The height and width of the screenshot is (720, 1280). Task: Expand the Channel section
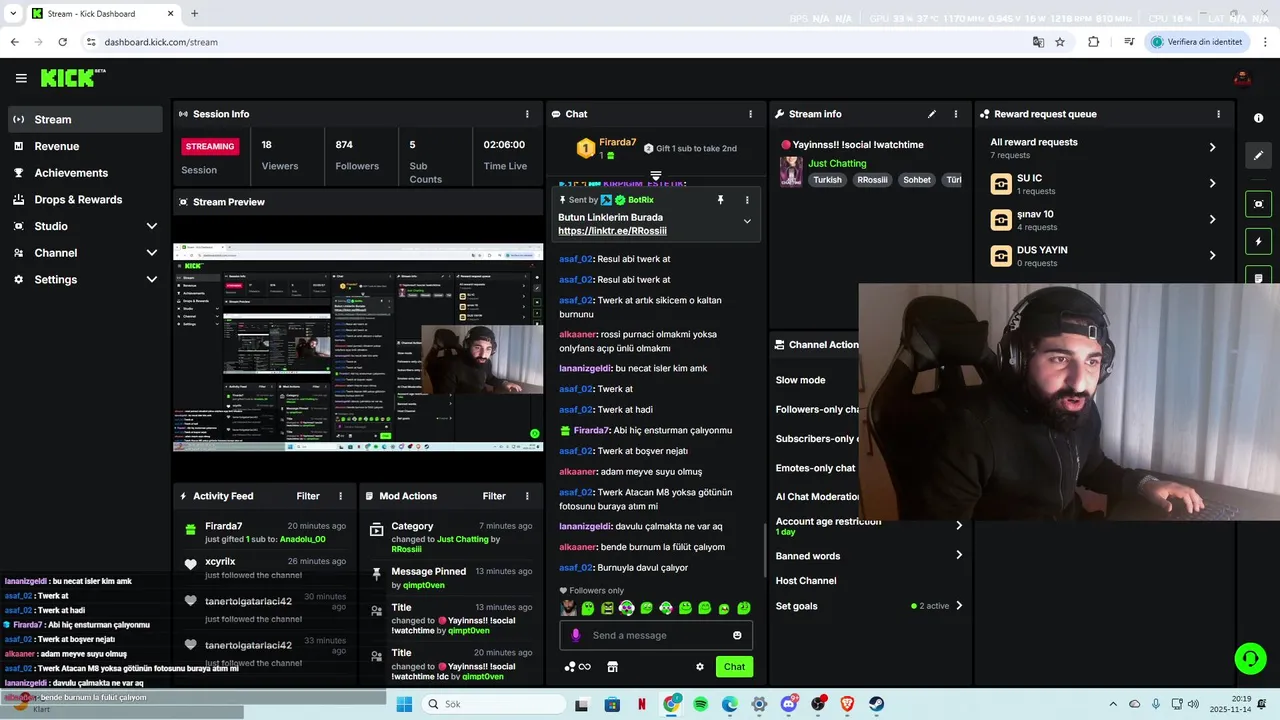pos(85,253)
